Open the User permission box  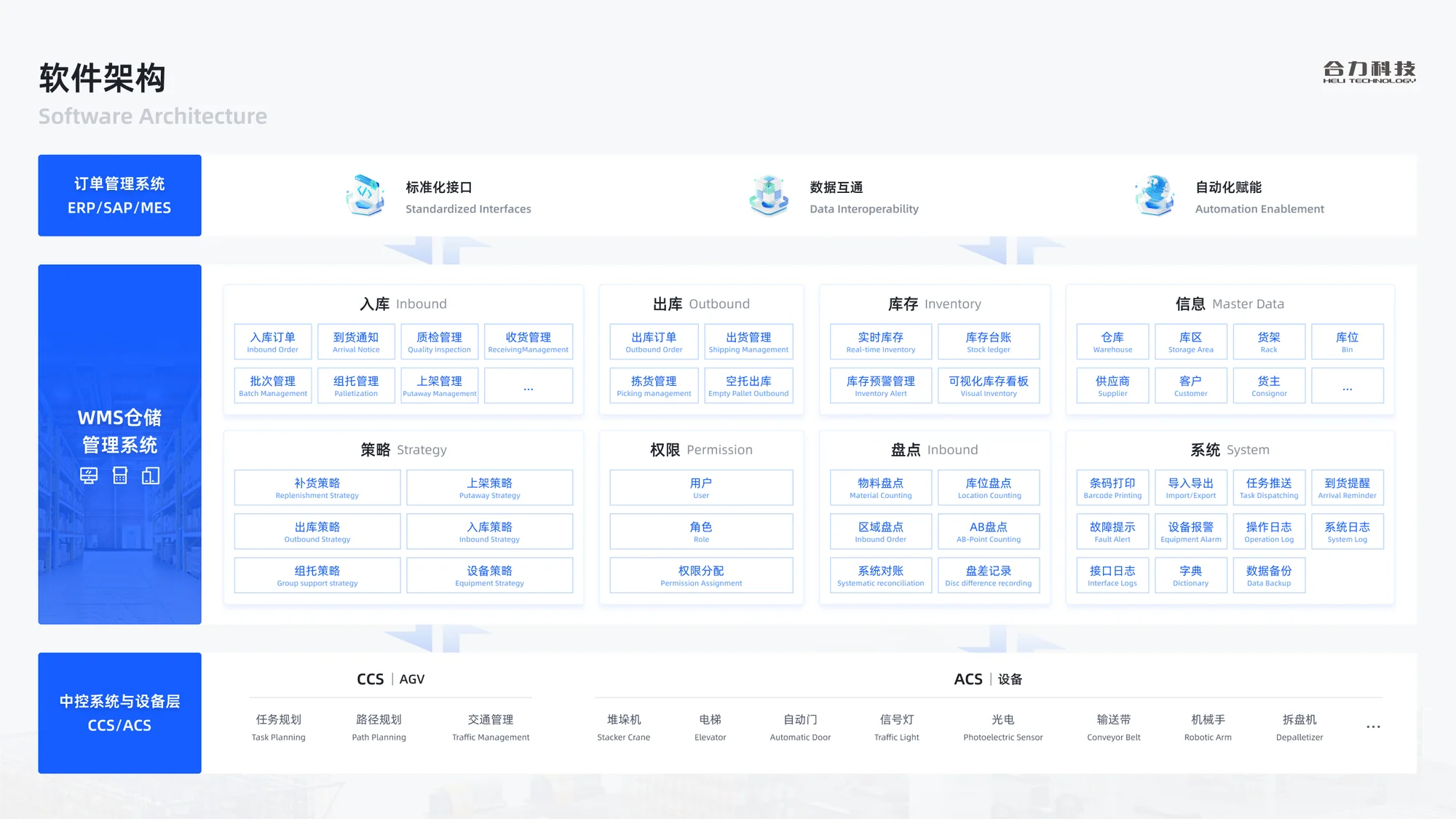tap(701, 488)
